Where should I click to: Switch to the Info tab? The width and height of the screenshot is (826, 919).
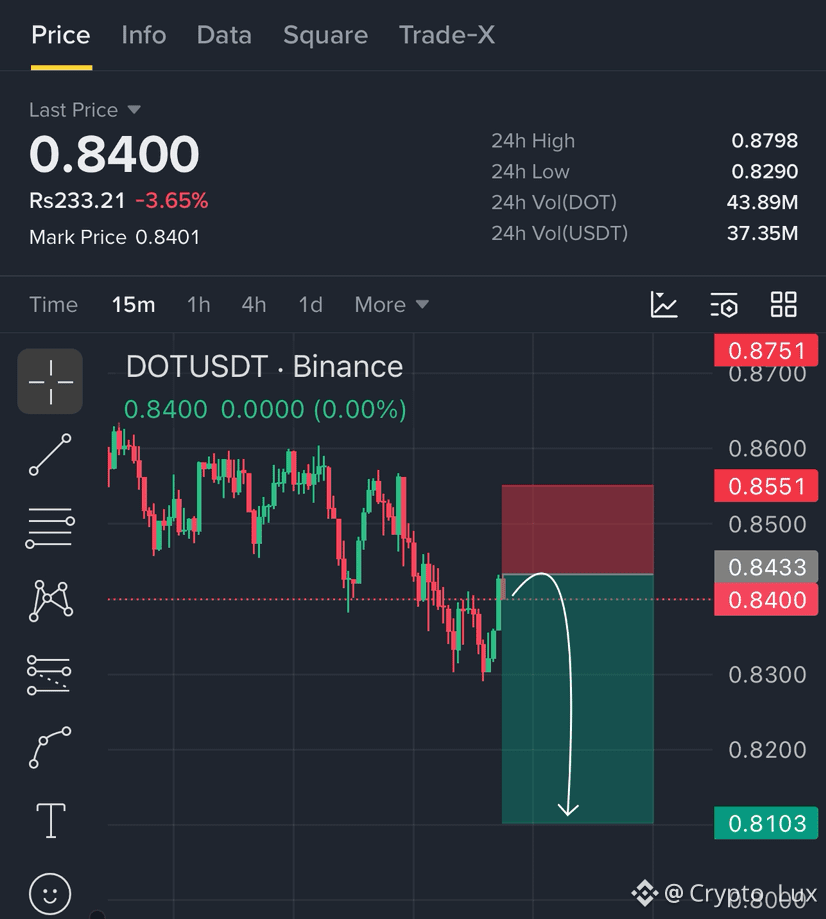pyautogui.click(x=144, y=35)
